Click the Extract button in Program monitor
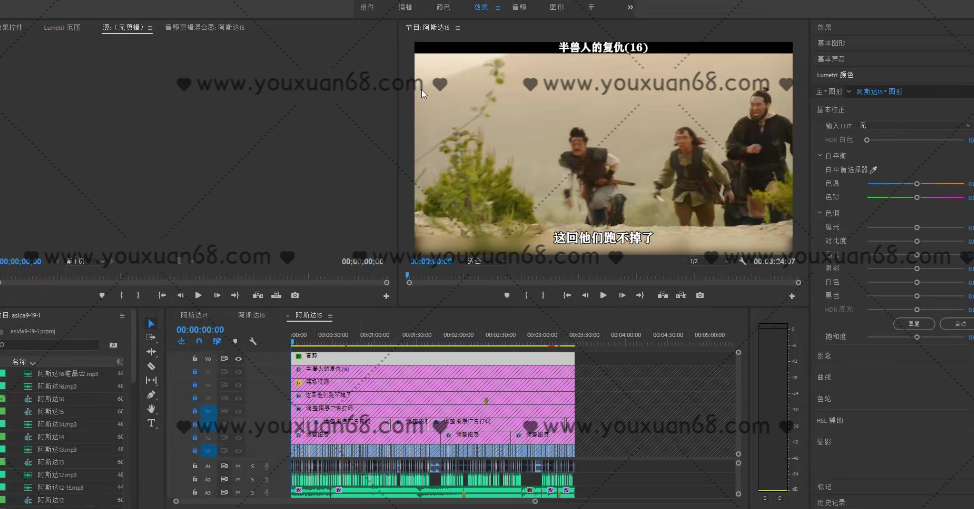The width and height of the screenshot is (974, 509). [x=681, y=296]
